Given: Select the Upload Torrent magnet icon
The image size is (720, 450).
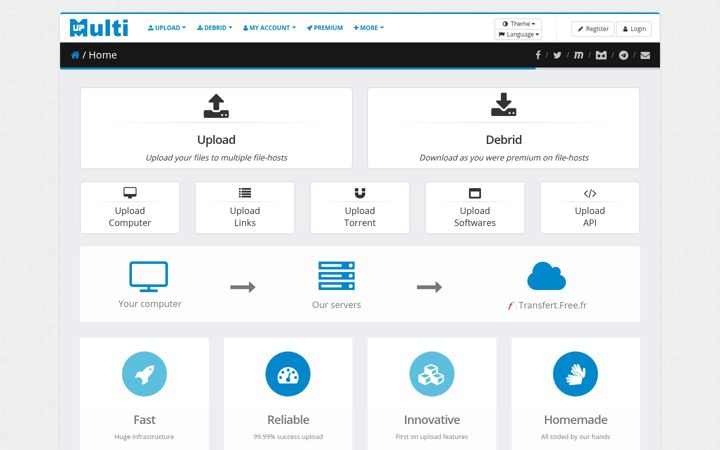Looking at the screenshot, I should point(360,193).
